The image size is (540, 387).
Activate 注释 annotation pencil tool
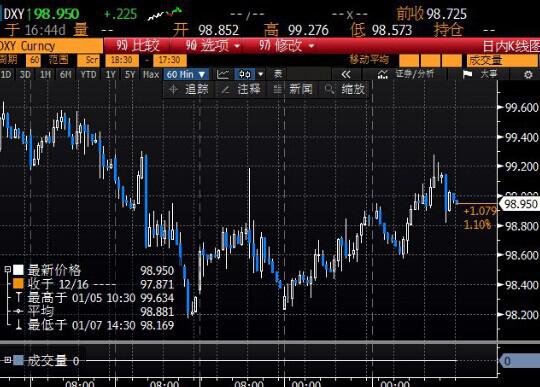(x=241, y=90)
